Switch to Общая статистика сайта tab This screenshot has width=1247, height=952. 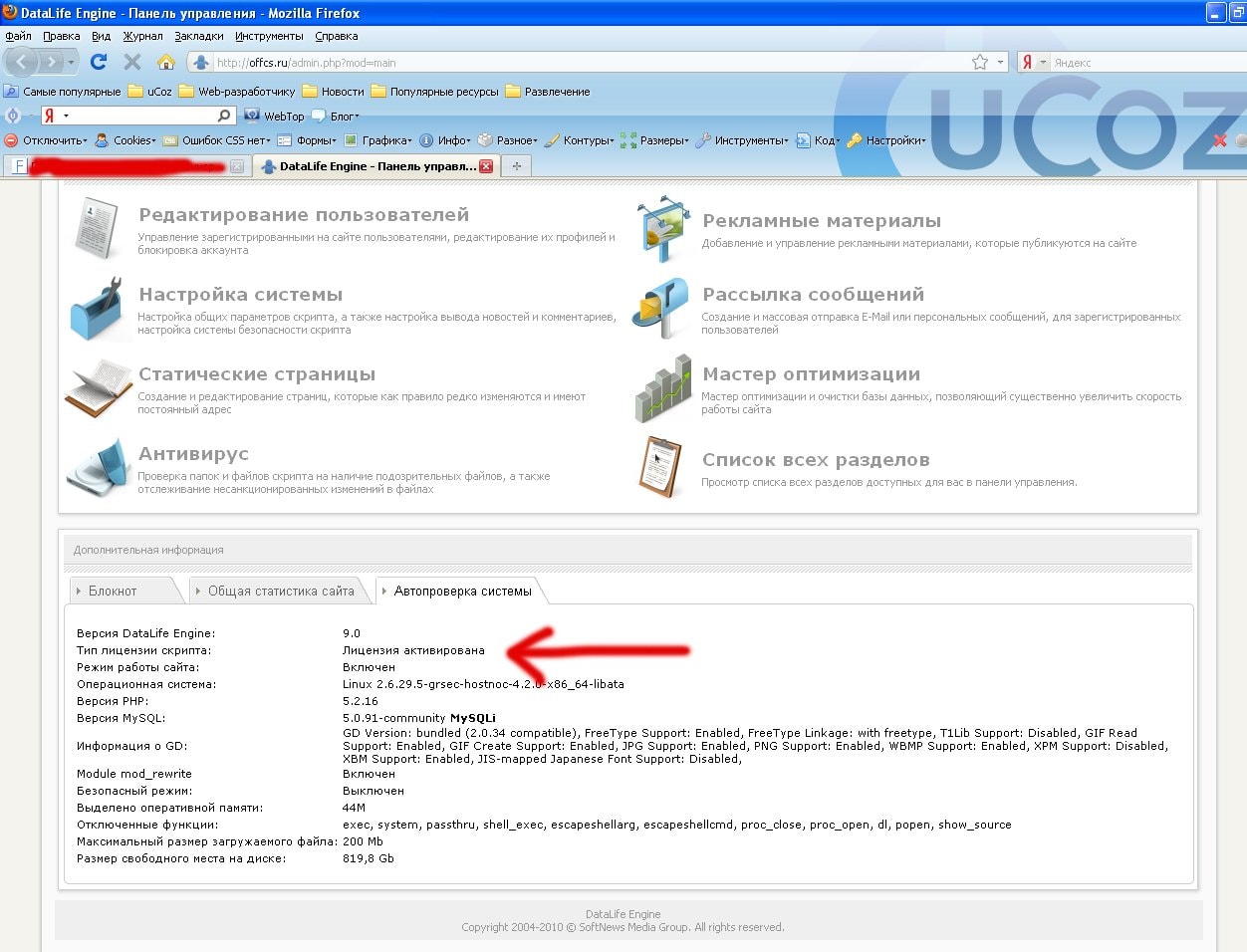tap(281, 591)
